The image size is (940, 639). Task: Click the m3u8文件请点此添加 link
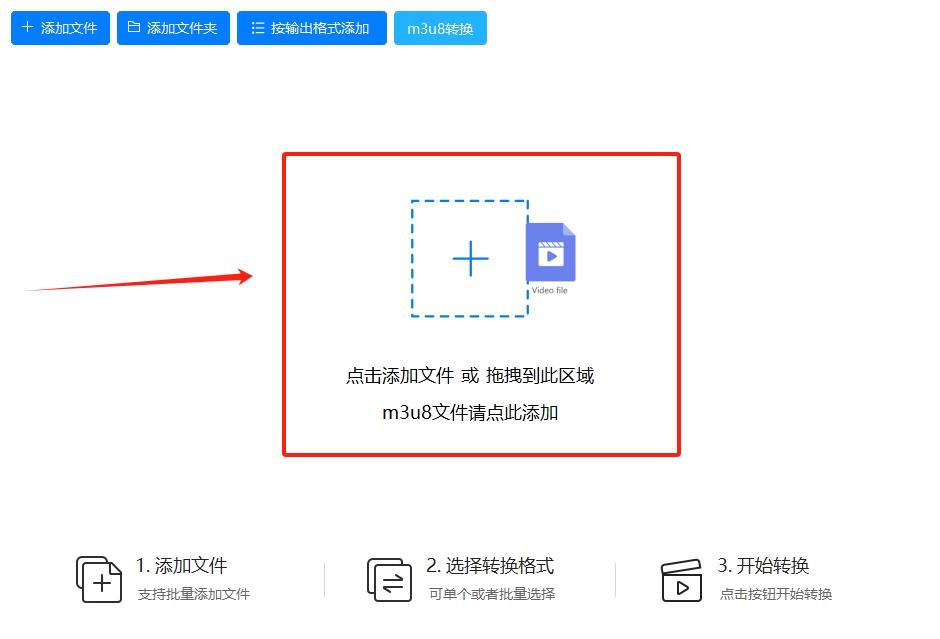click(470, 413)
